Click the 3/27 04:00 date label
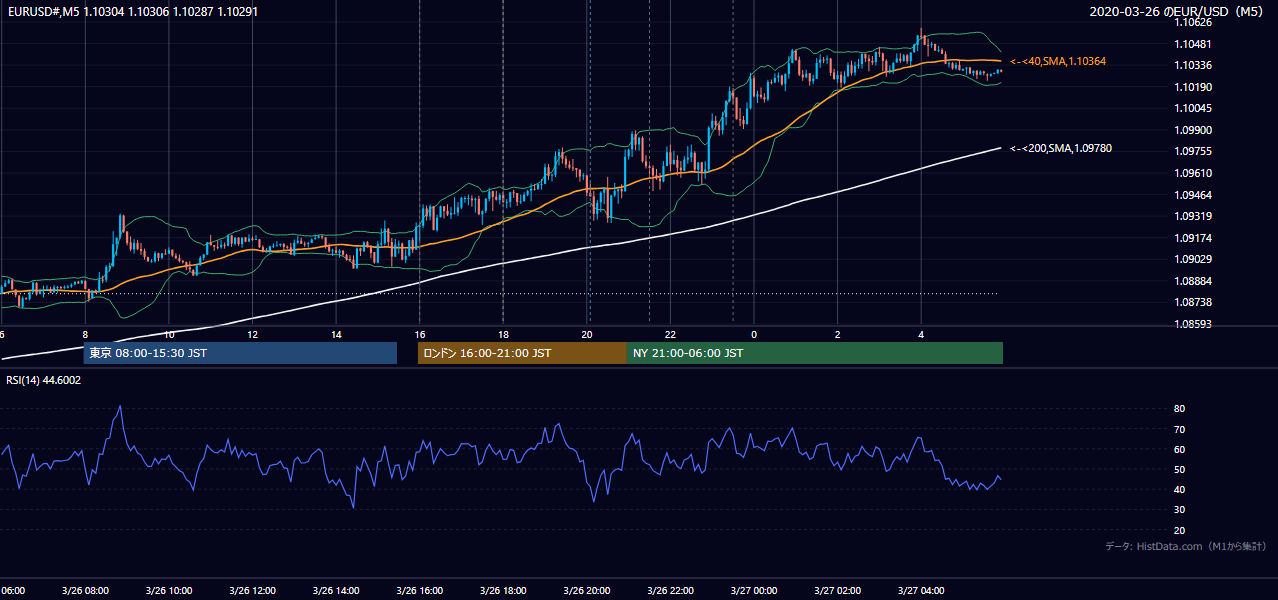Image resolution: width=1278 pixels, height=600 pixels. pos(921,590)
